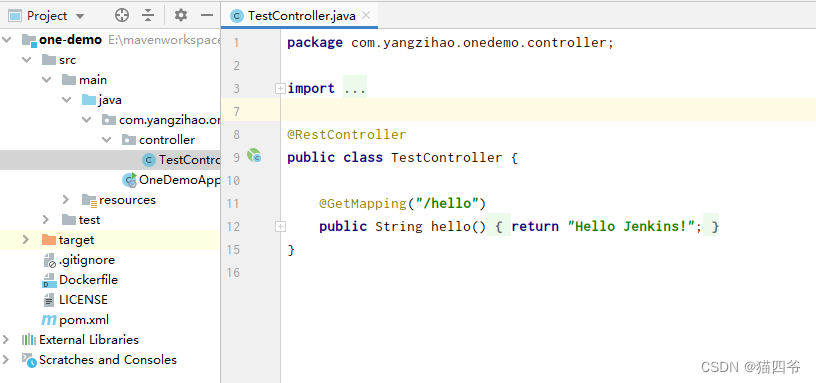Select the LICENSE file

pyautogui.click(x=83, y=300)
